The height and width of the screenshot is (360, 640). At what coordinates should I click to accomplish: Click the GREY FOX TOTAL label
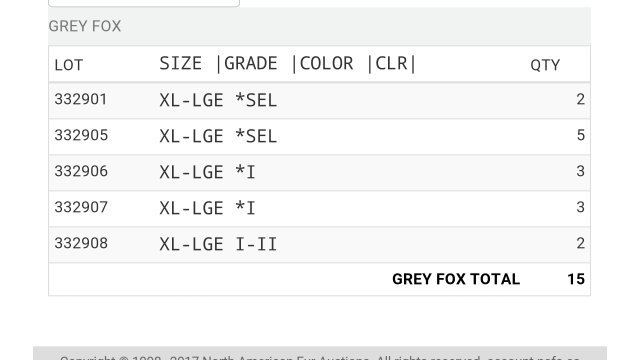[456, 279]
